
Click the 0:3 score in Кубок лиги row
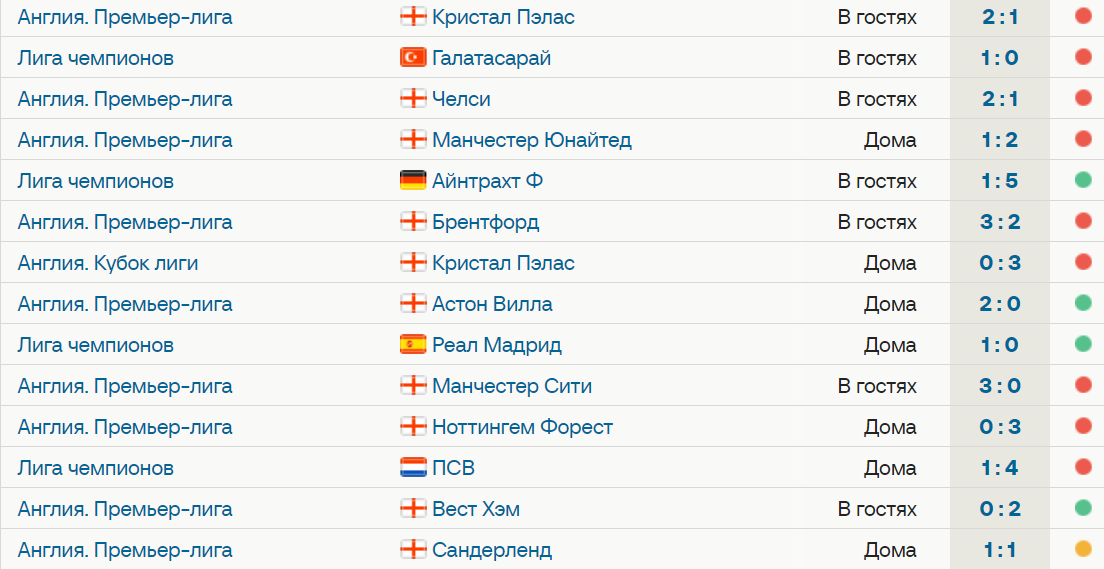pos(999,263)
